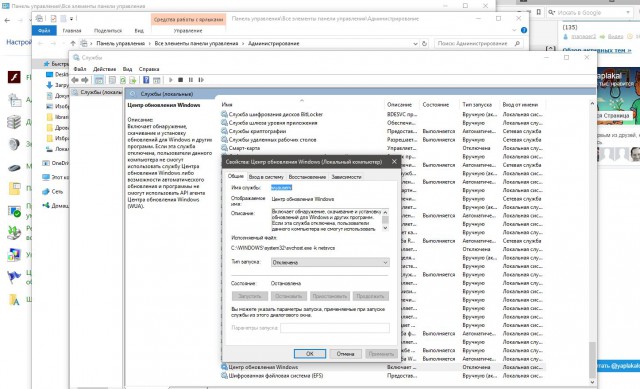Click the Export list icon in Services toolbar
This screenshot has height=389, width=640.
tap(132, 80)
